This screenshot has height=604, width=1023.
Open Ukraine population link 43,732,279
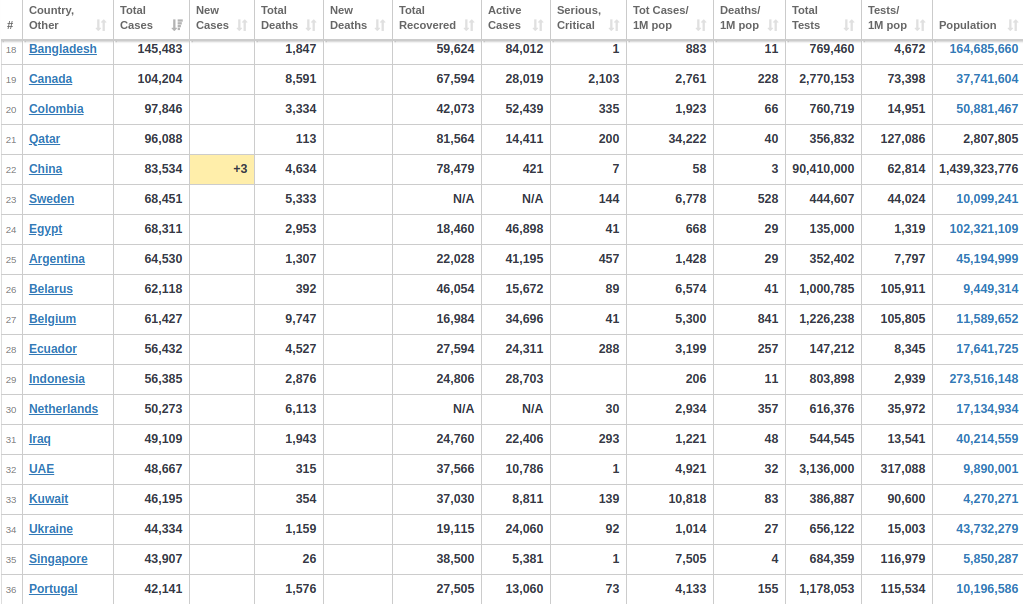987,529
